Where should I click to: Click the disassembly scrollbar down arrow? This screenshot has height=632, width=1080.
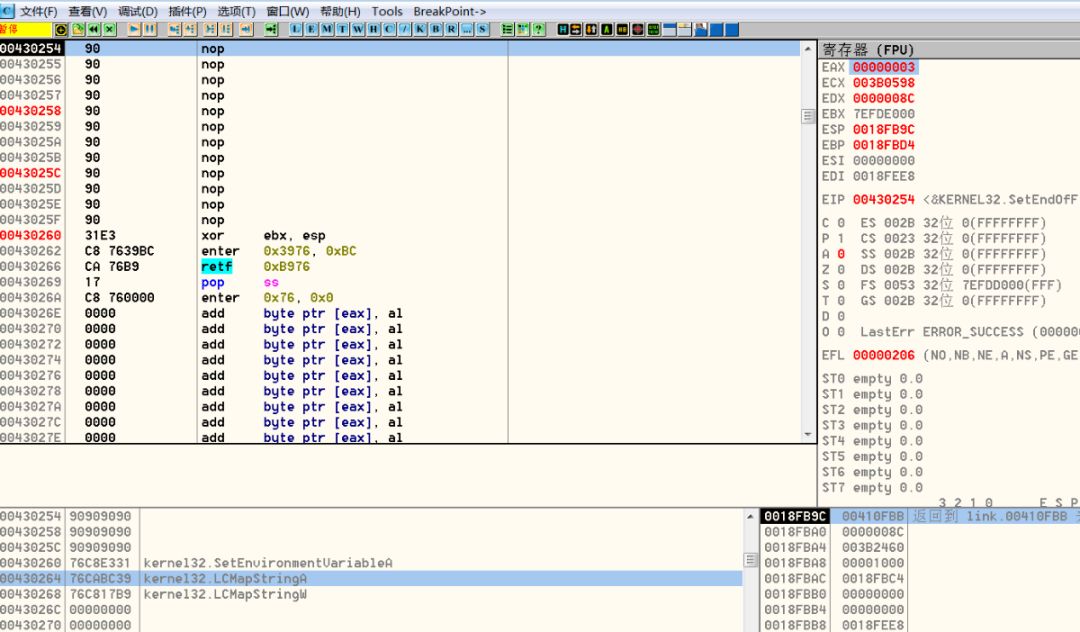[x=807, y=435]
